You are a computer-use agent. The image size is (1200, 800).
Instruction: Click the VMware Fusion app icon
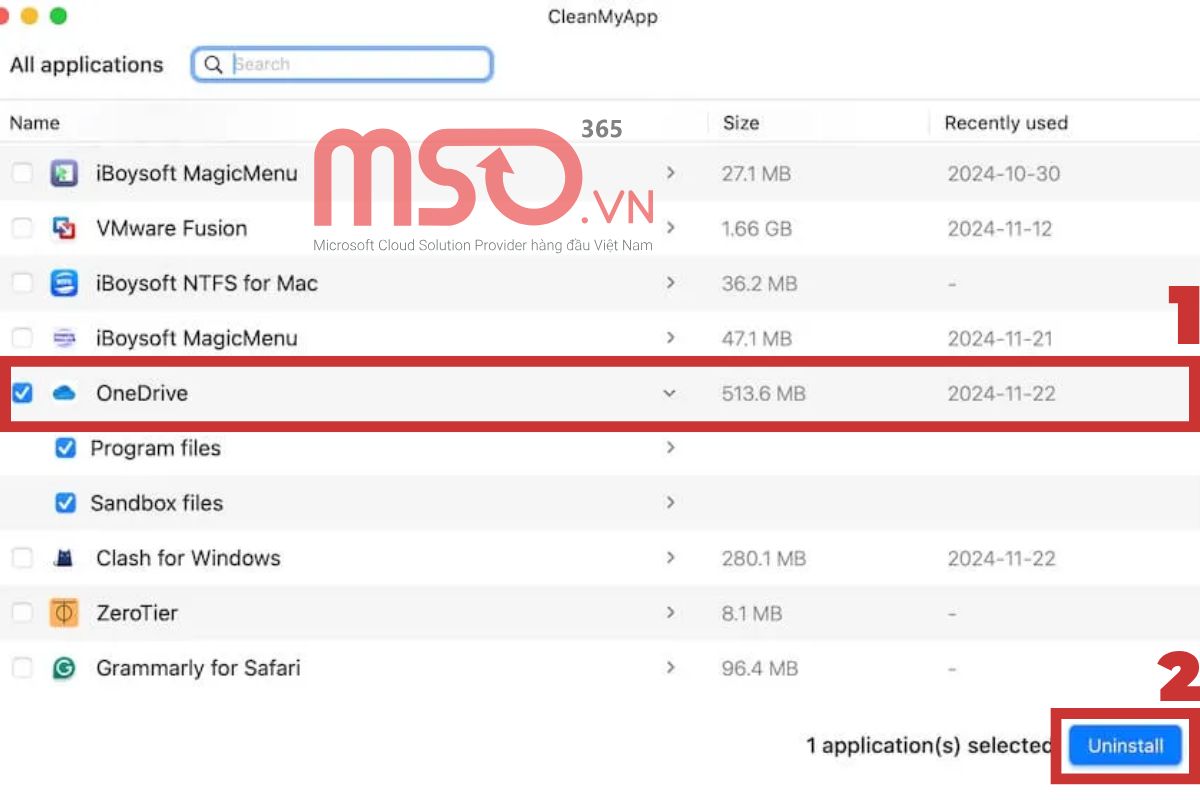64,229
